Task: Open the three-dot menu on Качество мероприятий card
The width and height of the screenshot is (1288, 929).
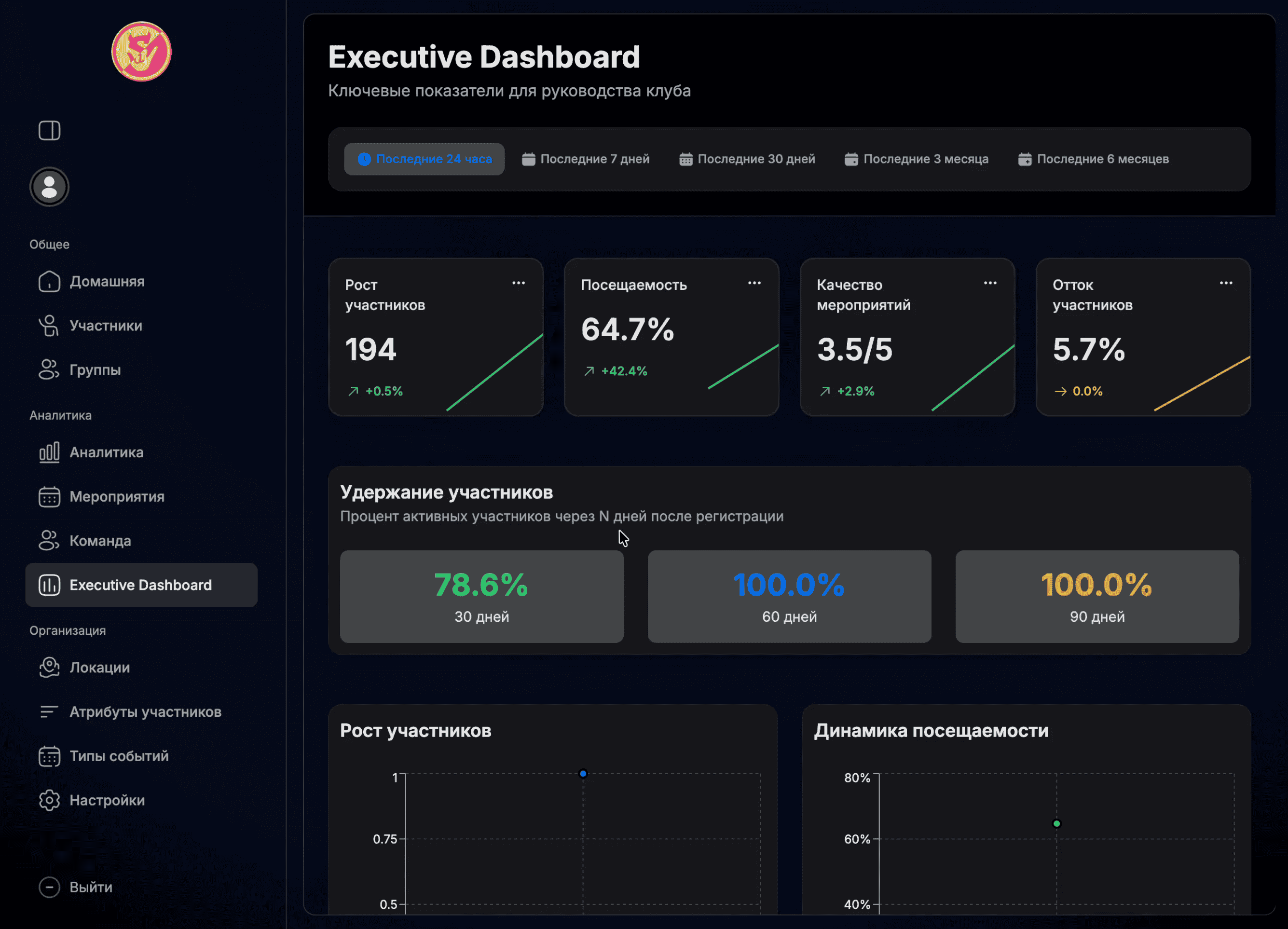Action: pyautogui.click(x=990, y=283)
